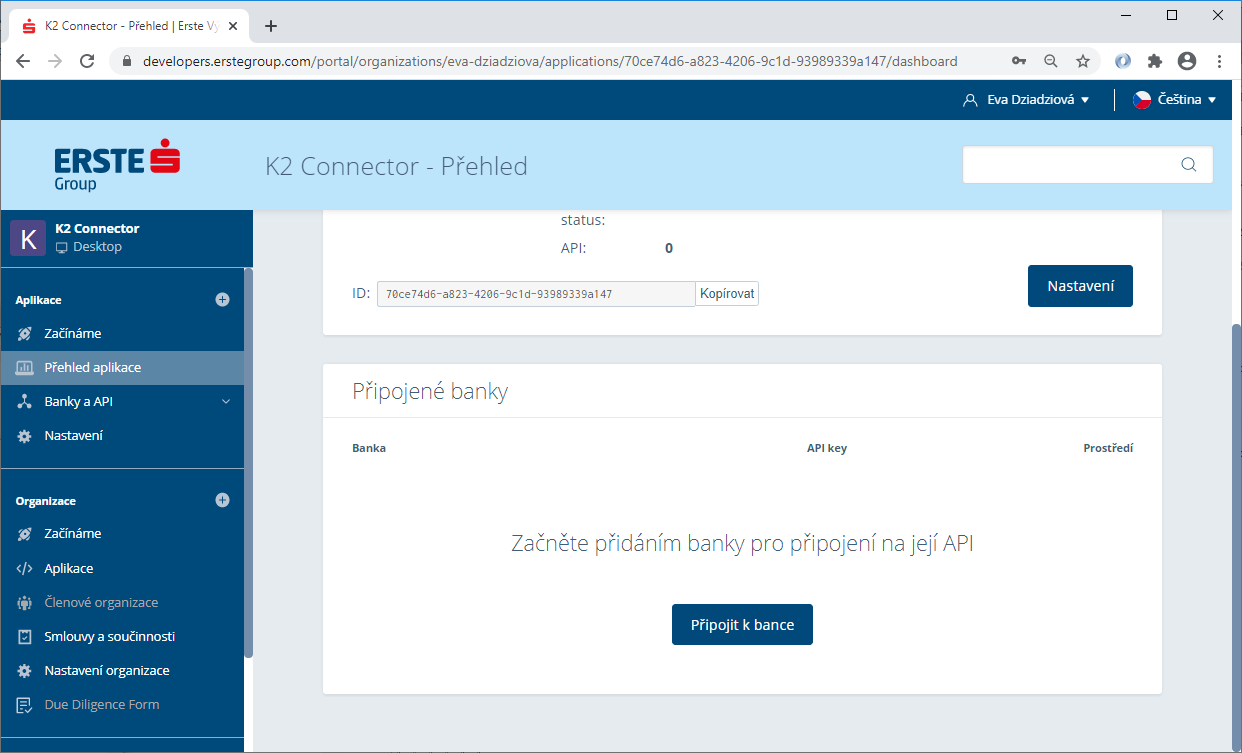This screenshot has height=753, width=1242.
Task: Reload the page
Action: coord(87,61)
